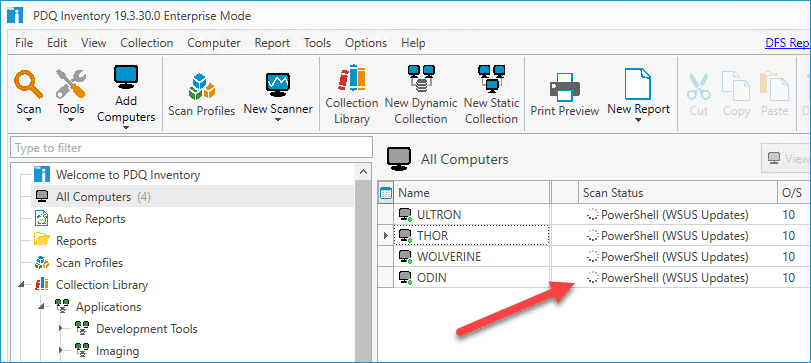This screenshot has width=811, height=363.
Task: Open the Tools menu in menu bar
Action: [317, 43]
